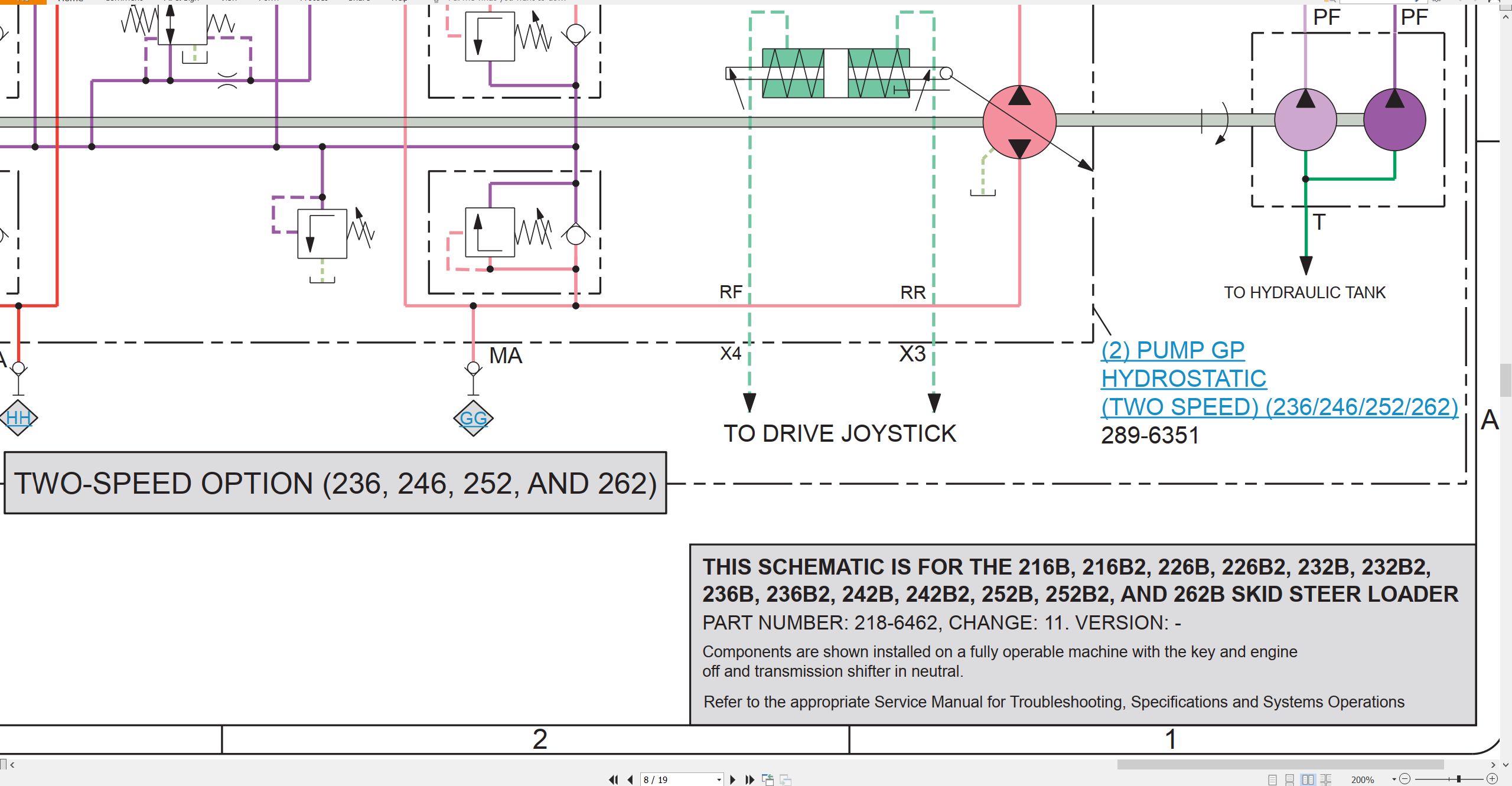Click the 200% zoom percentage text
The height and width of the screenshot is (786, 1512).
[1363, 780]
